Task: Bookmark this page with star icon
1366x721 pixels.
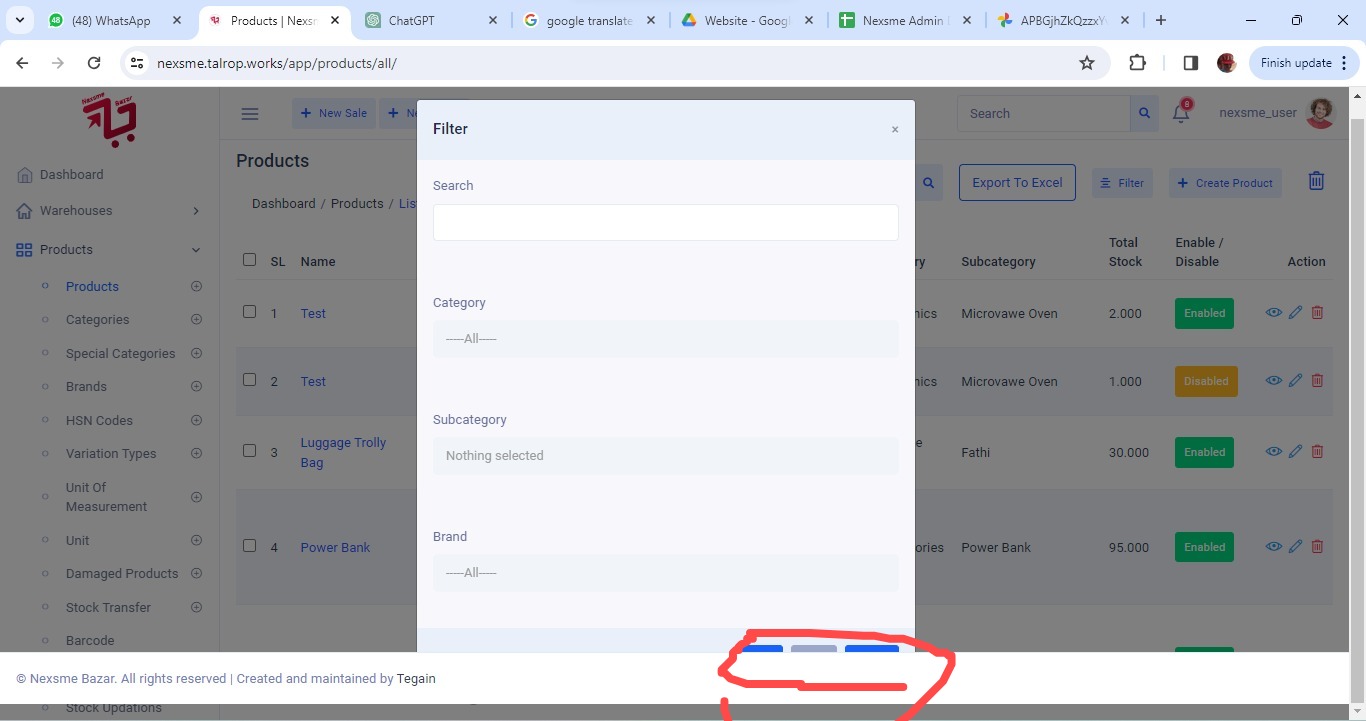Action: (x=1087, y=63)
